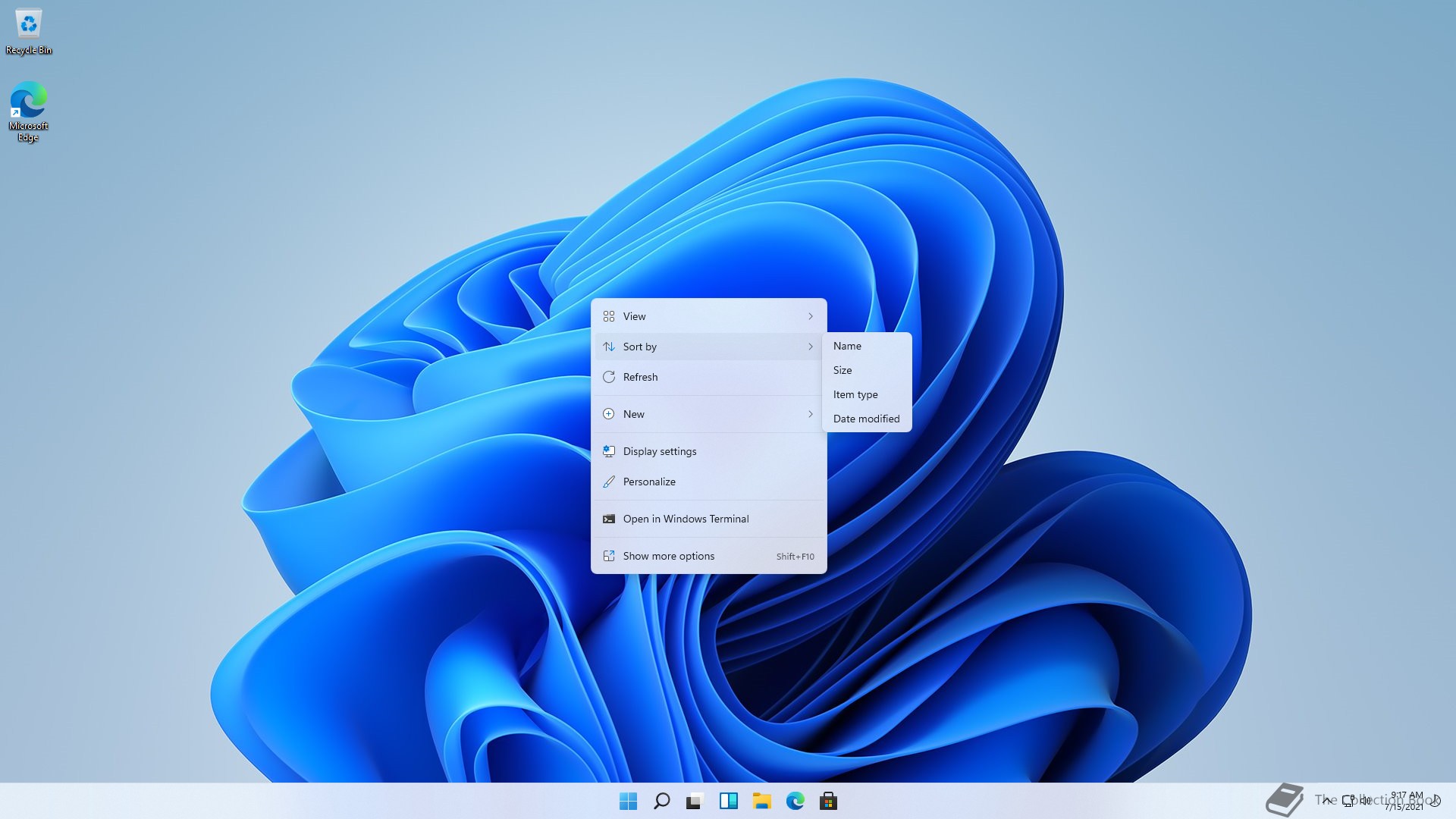Click the up-down arrows Sort icon

click(609, 347)
